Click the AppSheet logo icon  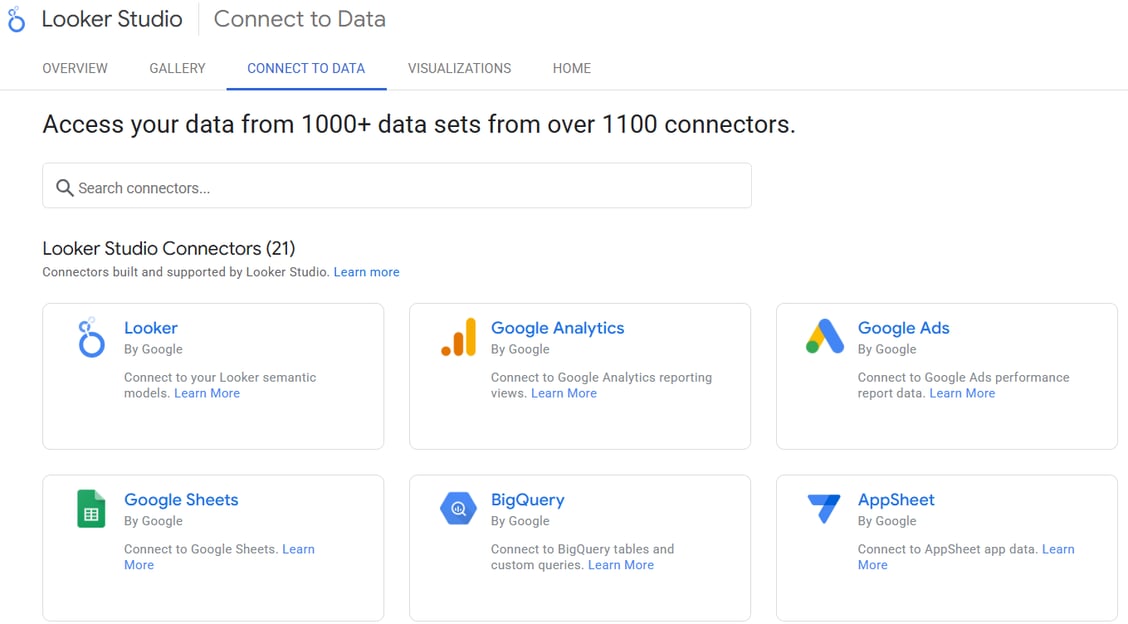coord(825,509)
